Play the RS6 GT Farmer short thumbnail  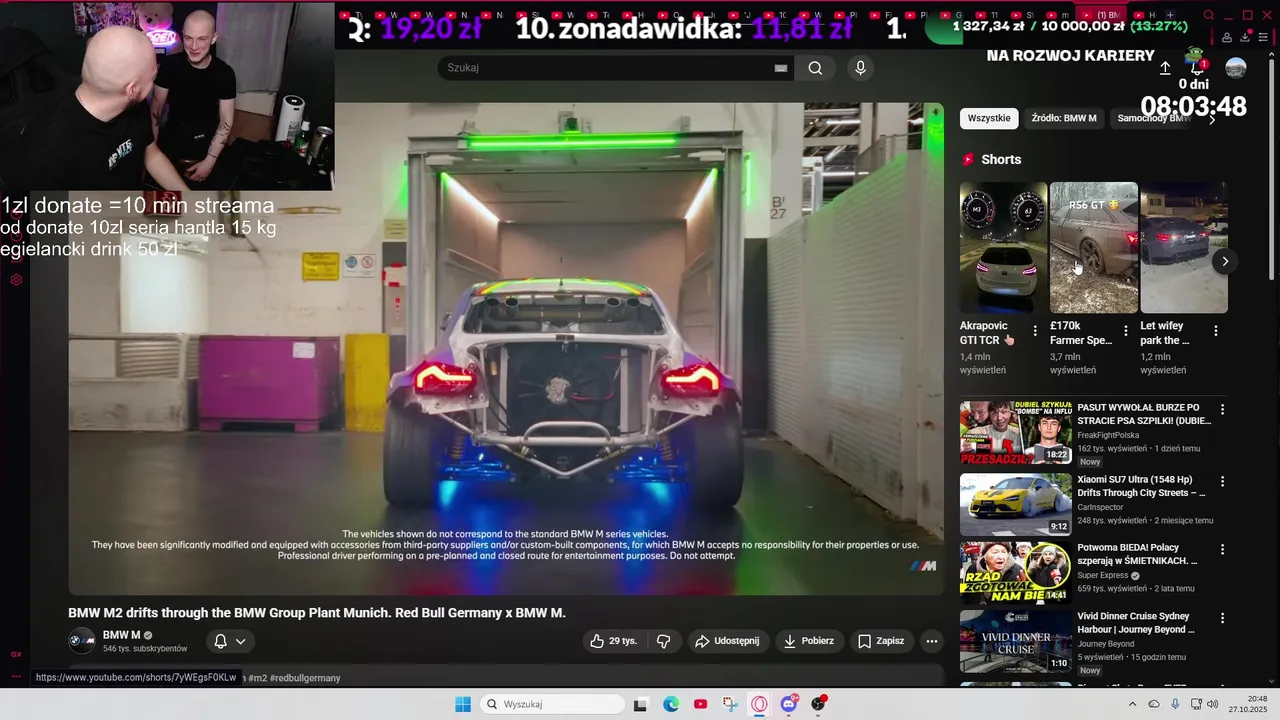point(1094,247)
